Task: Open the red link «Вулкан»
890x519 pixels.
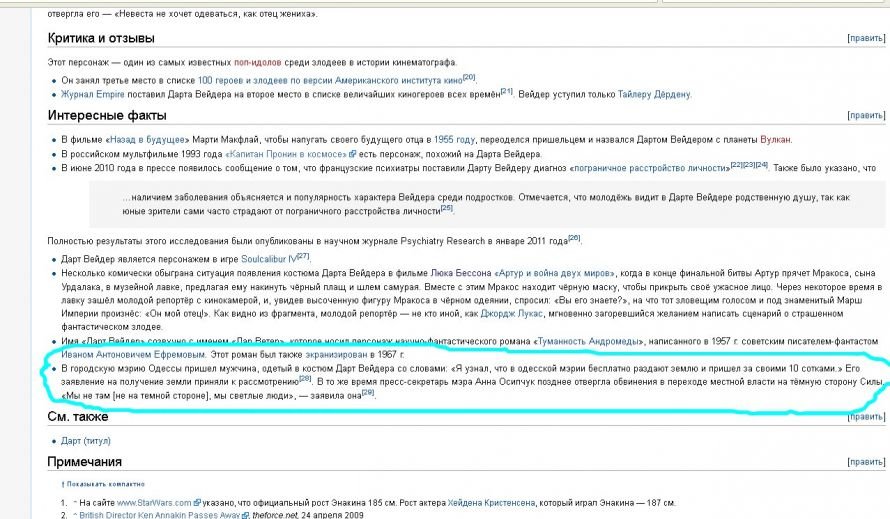Action: (776, 140)
